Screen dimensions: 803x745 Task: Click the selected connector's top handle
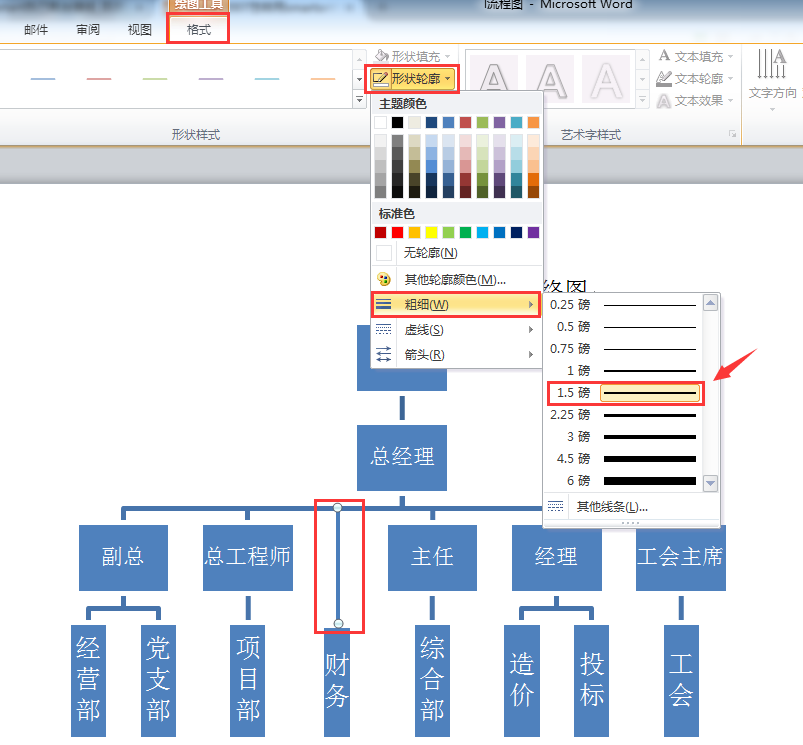(x=337, y=507)
